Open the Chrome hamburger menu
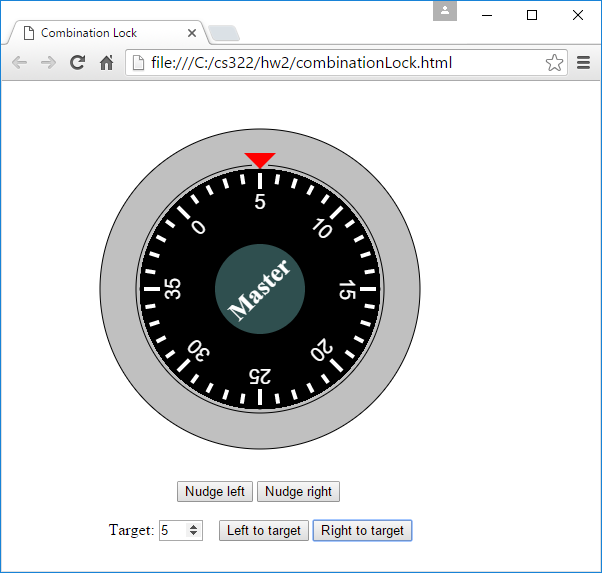 pyautogui.click(x=583, y=63)
